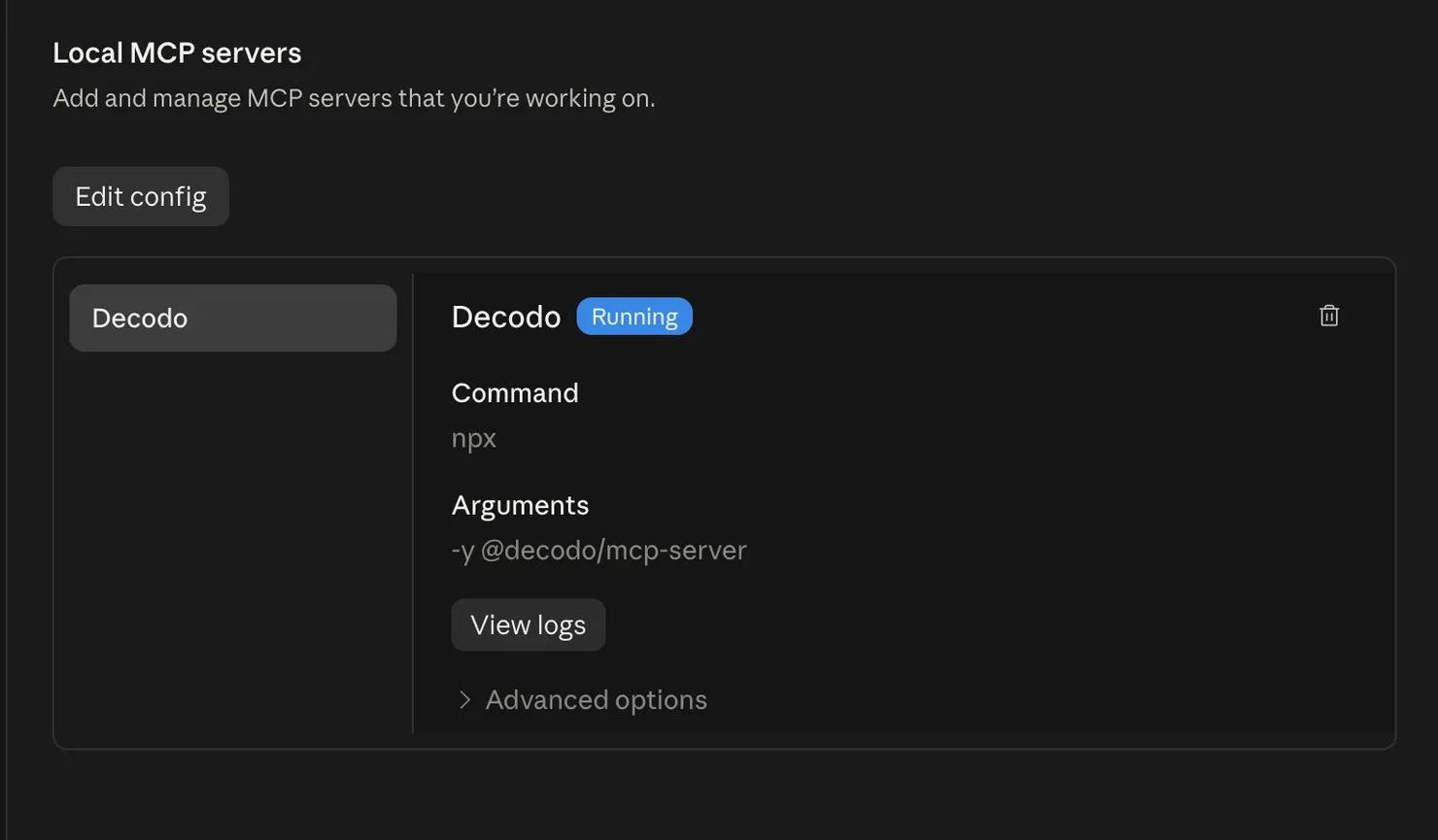The height and width of the screenshot is (840, 1438).
Task: Delete the Decodo server via trash icon
Action: [x=1329, y=316]
